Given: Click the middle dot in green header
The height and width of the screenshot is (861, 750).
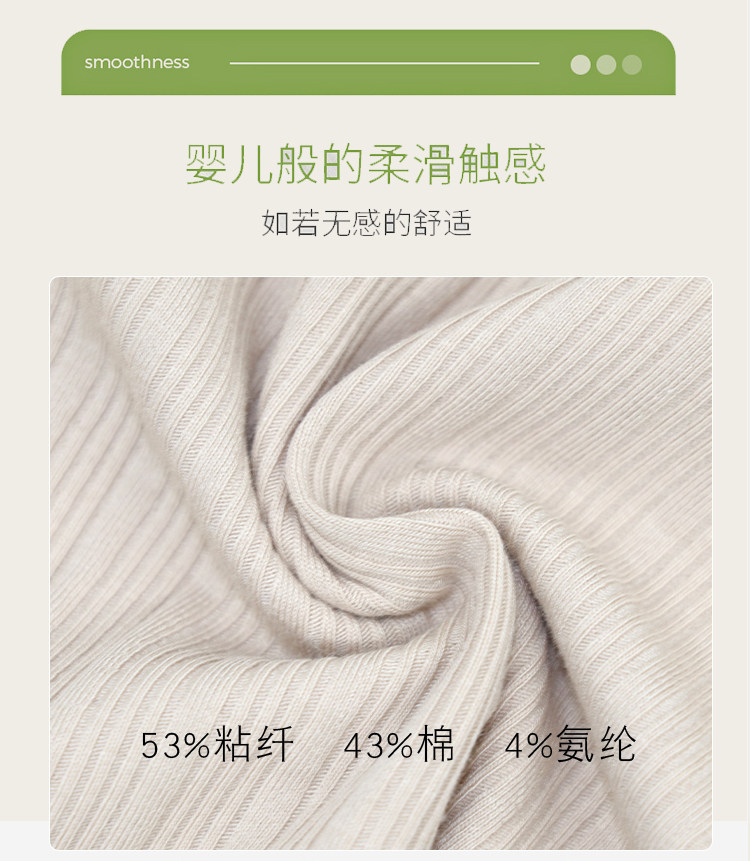Looking at the screenshot, I should click(606, 65).
